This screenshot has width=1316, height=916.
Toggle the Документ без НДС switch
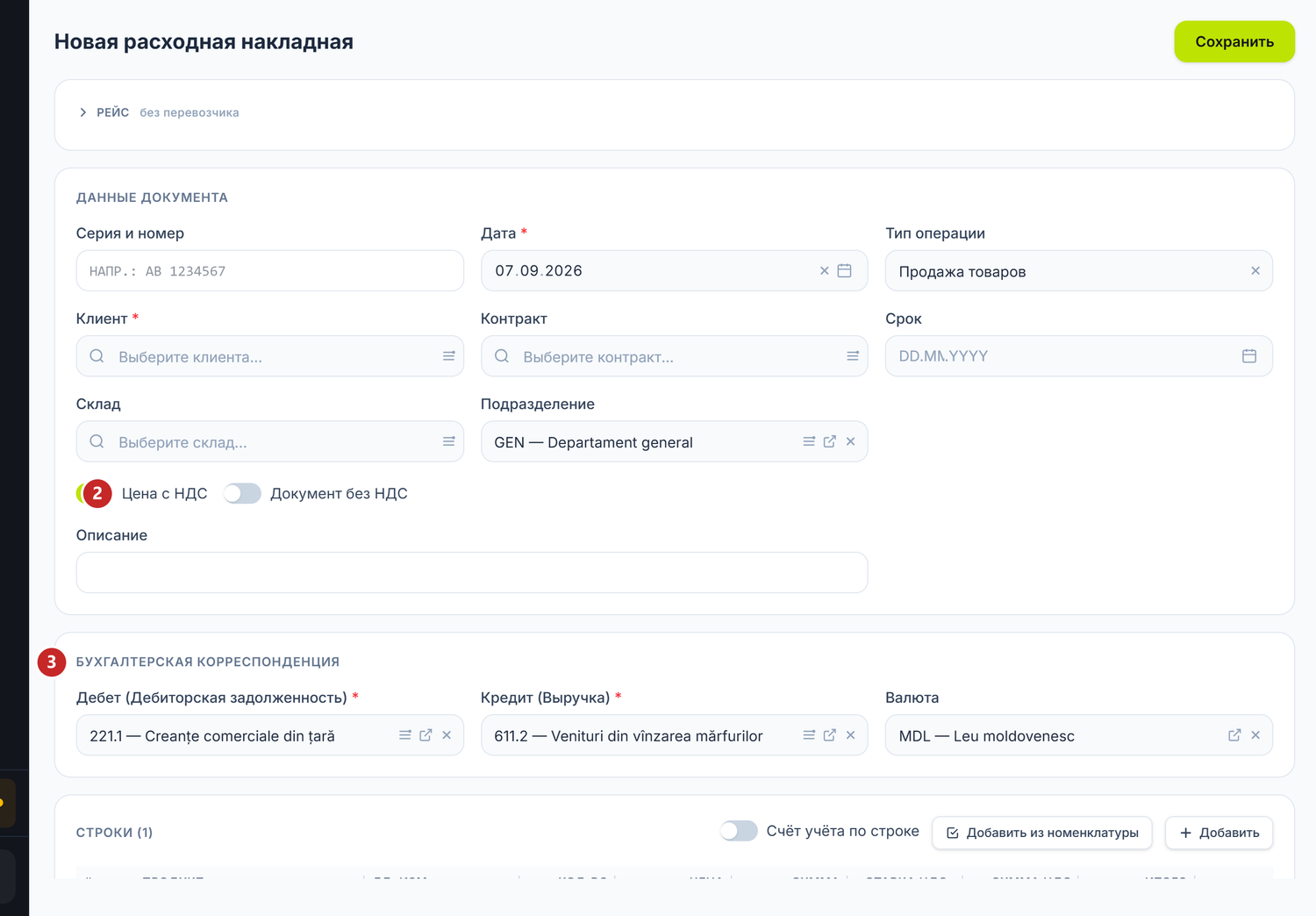[x=242, y=494]
